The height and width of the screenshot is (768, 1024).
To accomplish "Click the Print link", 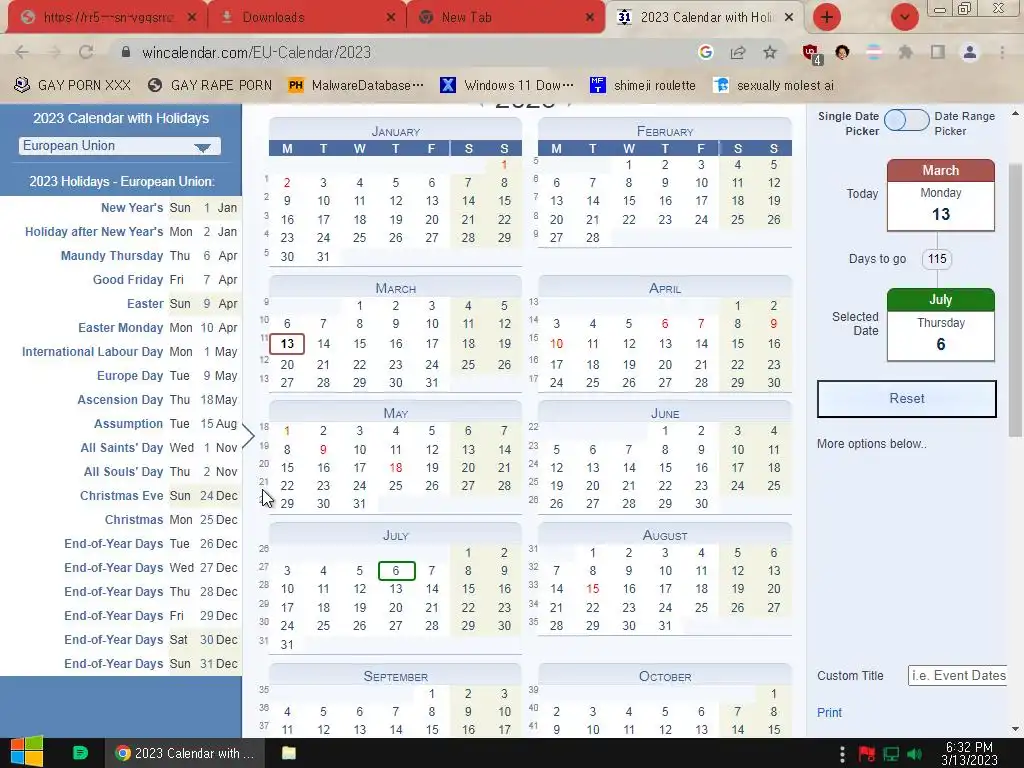I will coord(829,712).
